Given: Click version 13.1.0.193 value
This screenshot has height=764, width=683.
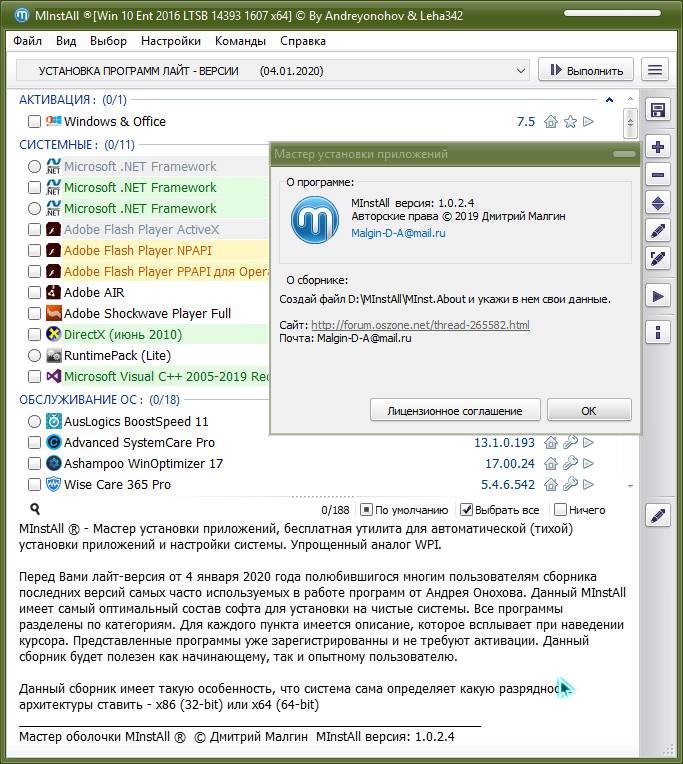Looking at the screenshot, I should 504,442.
